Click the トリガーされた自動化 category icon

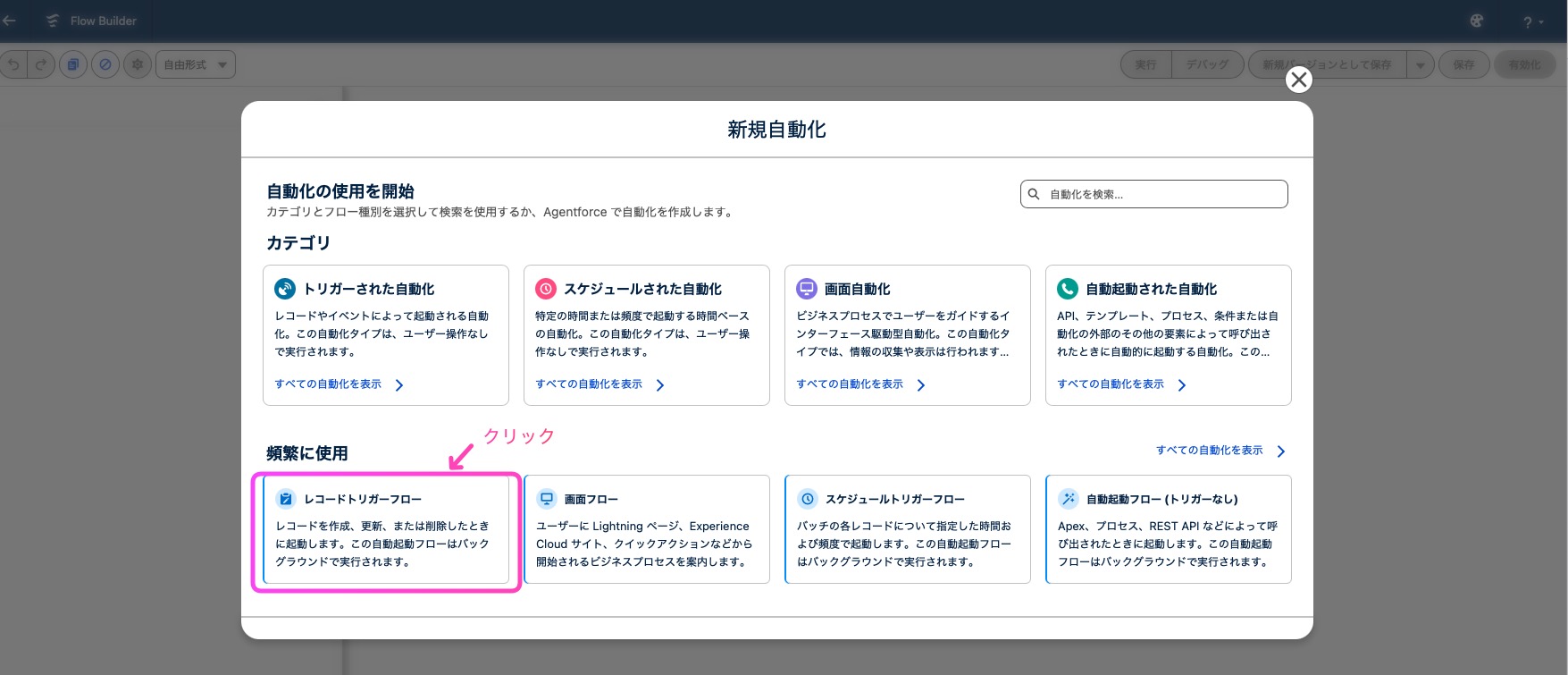(285, 289)
